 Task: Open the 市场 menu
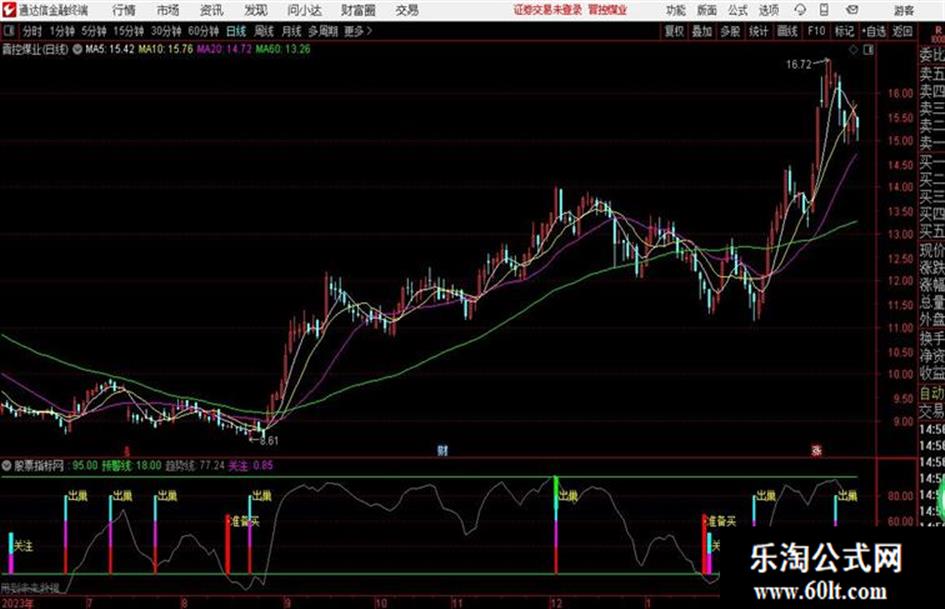168,10
